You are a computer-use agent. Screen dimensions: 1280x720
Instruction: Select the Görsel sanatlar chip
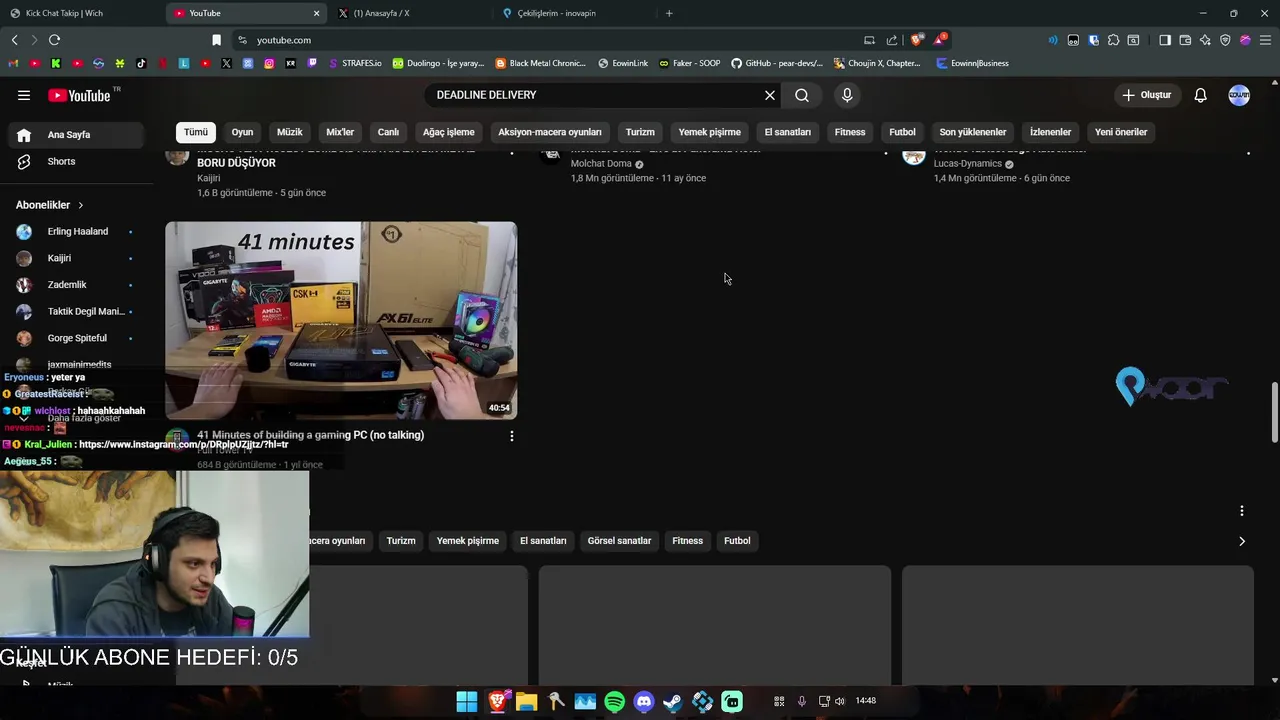click(x=619, y=541)
